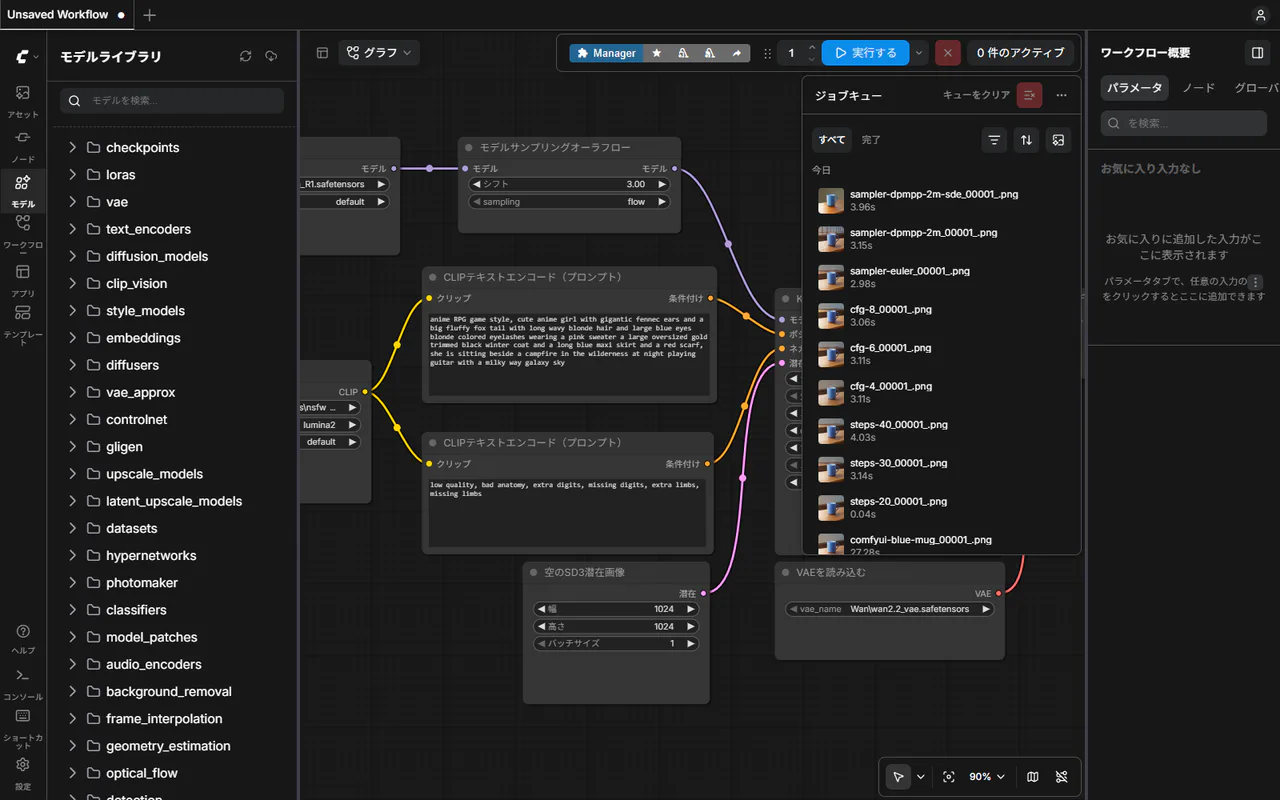Screen dimensions: 1280x800
Task: Toggle the workflow overview side panel icon
Action: coord(1257,53)
